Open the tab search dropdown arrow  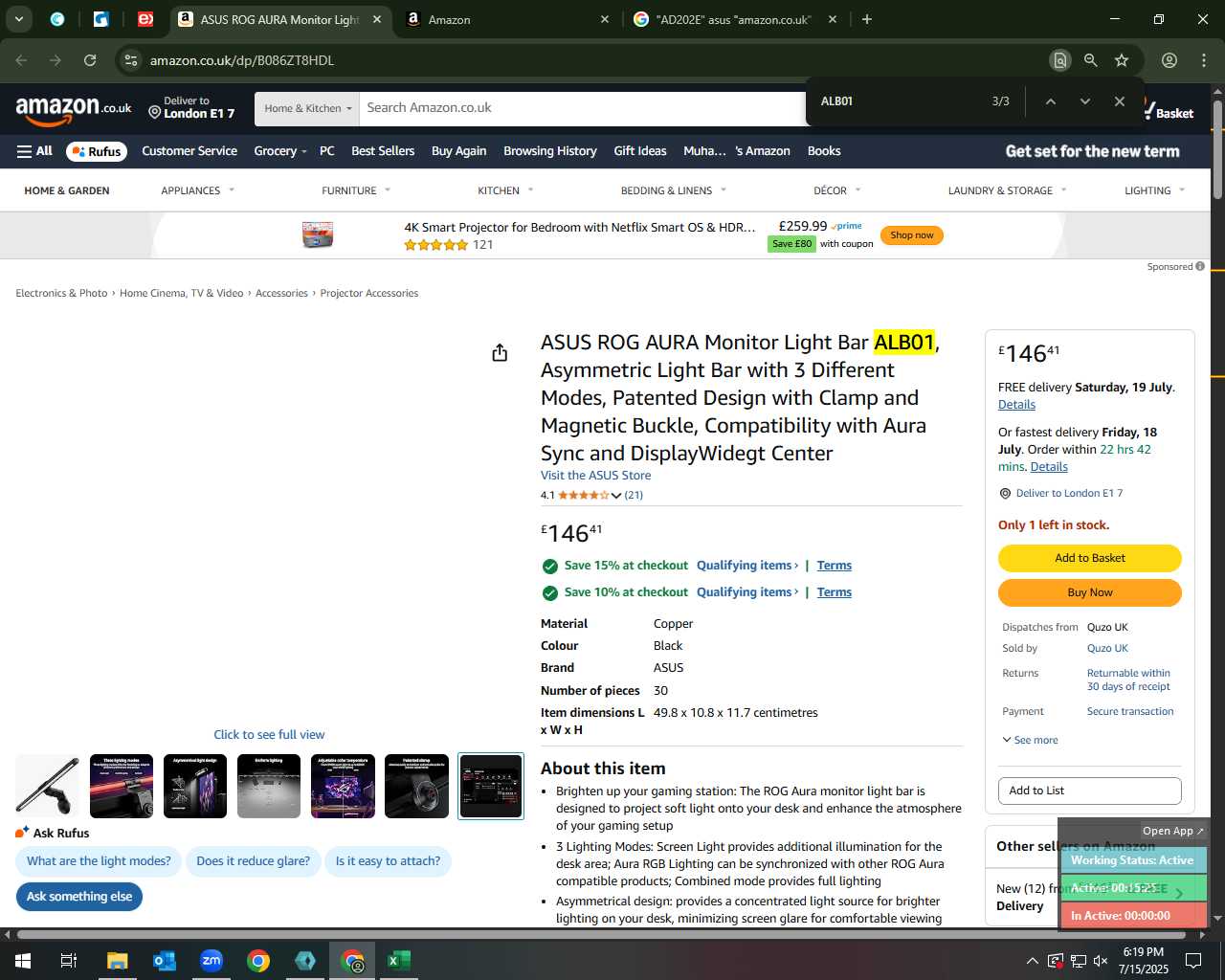click(x=19, y=19)
